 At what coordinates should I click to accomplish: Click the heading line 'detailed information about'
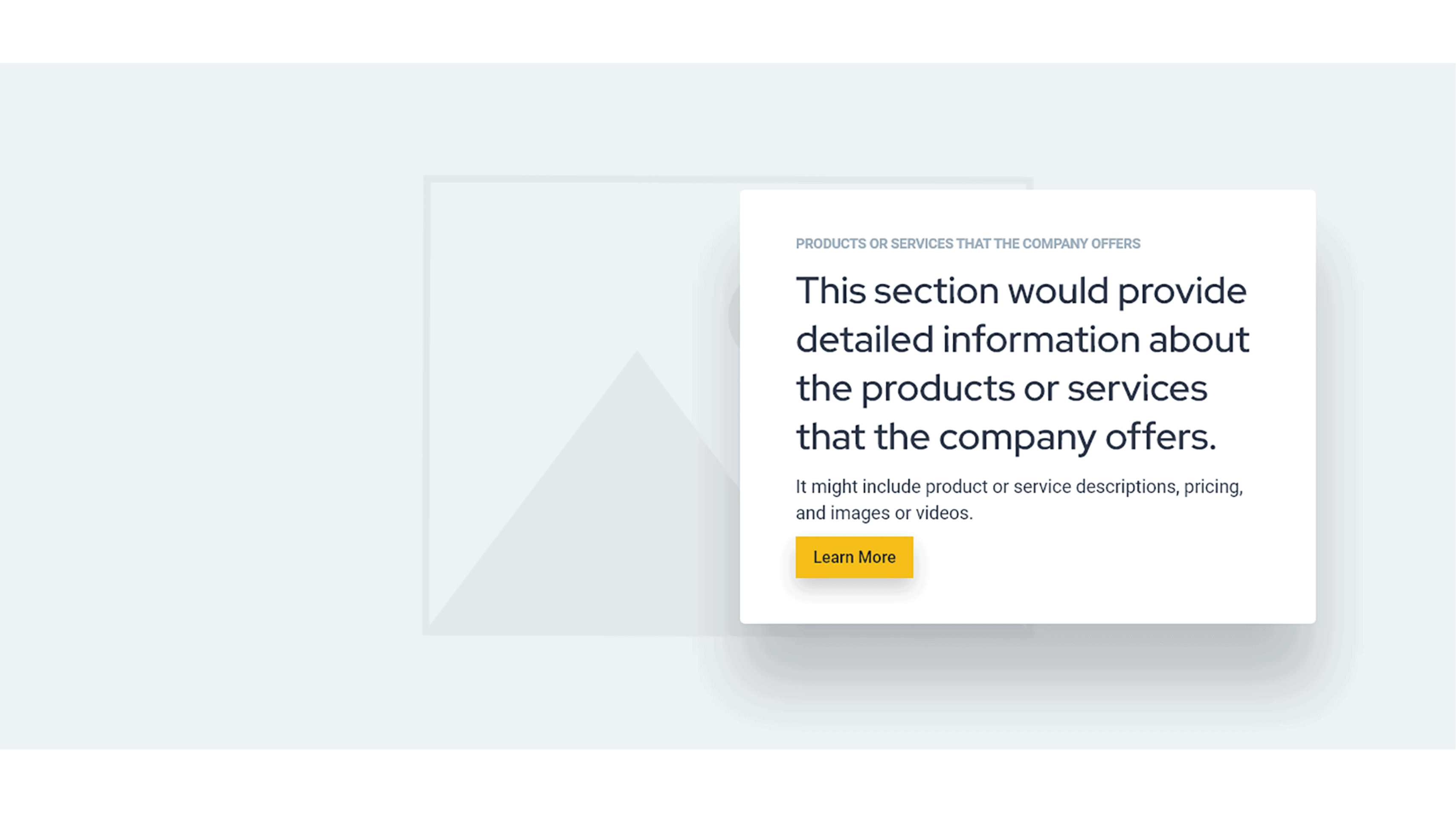point(1022,340)
